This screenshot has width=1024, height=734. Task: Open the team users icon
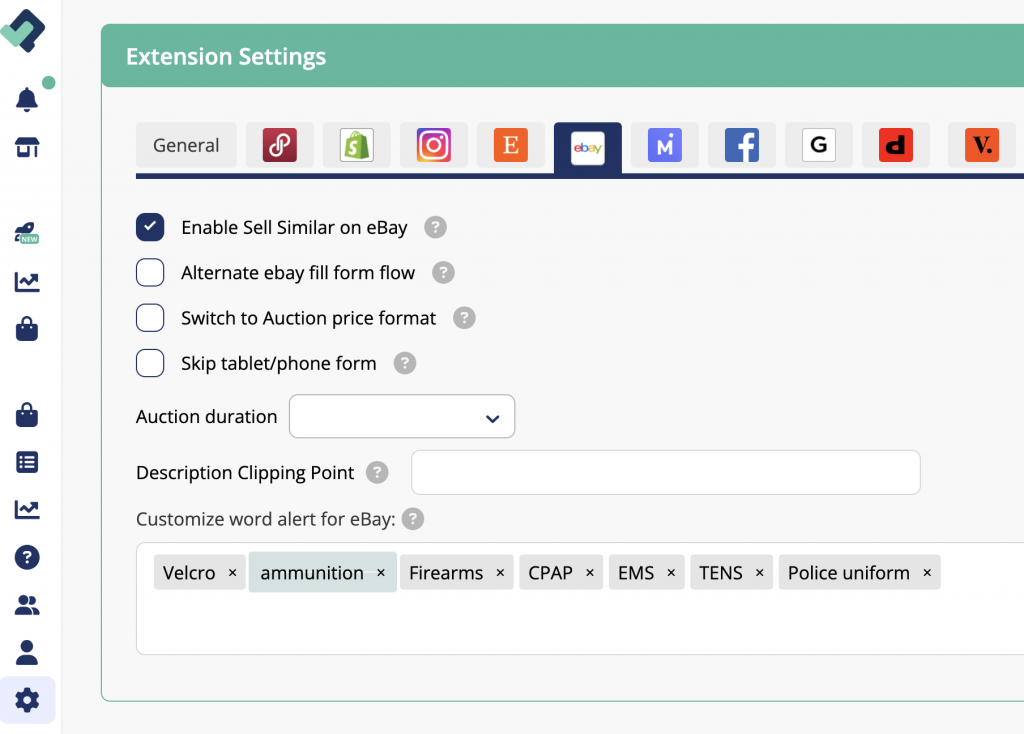[x=27, y=605]
